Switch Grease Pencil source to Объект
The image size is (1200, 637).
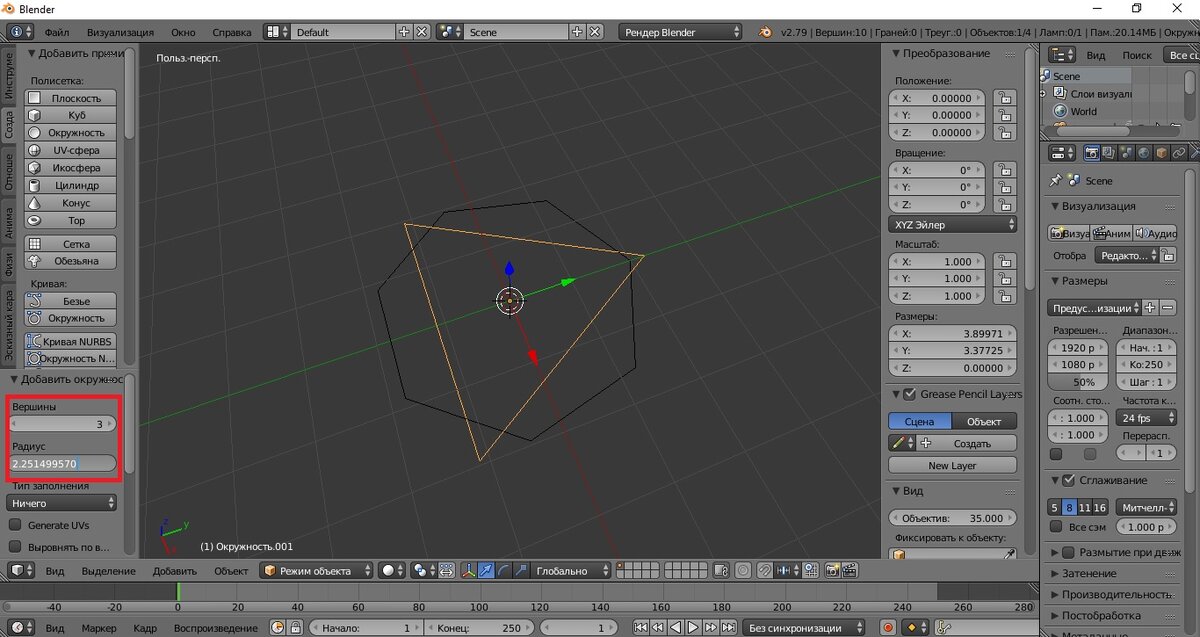(984, 422)
